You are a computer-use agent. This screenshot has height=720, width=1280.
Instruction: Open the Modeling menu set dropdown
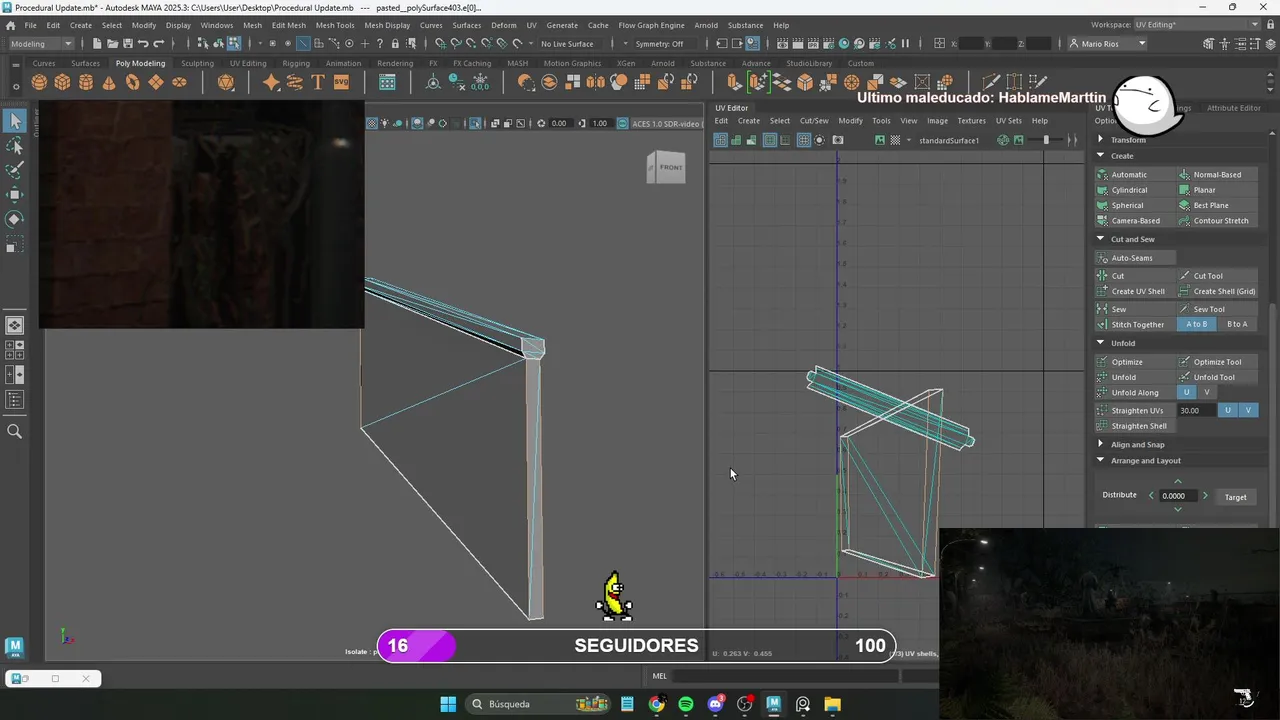tap(41, 43)
